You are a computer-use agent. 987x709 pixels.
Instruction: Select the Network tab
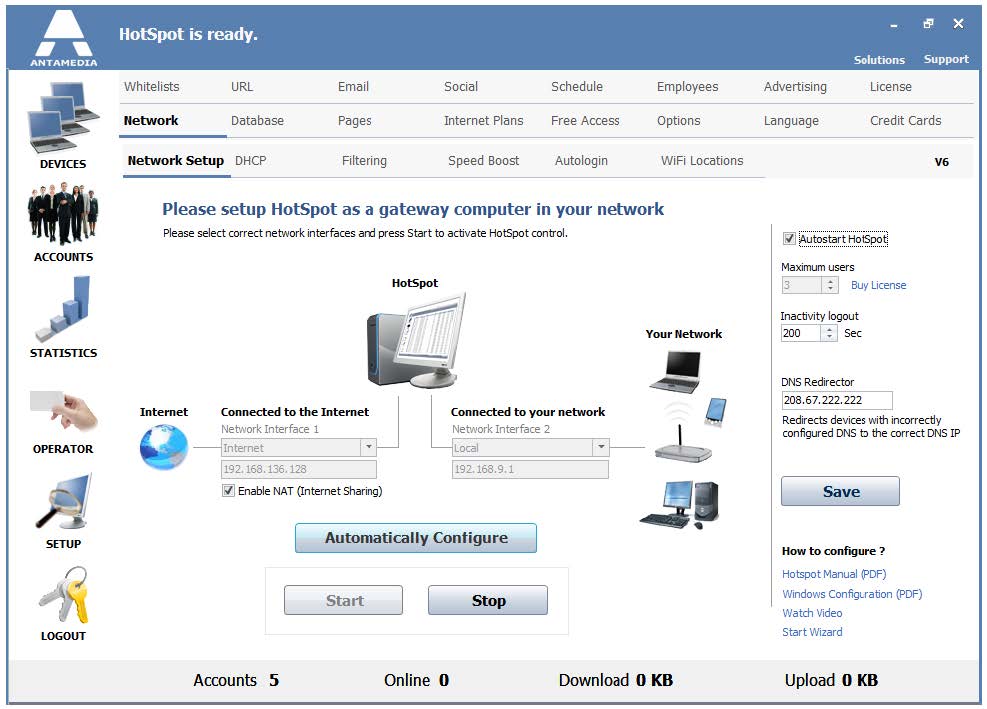tap(151, 121)
